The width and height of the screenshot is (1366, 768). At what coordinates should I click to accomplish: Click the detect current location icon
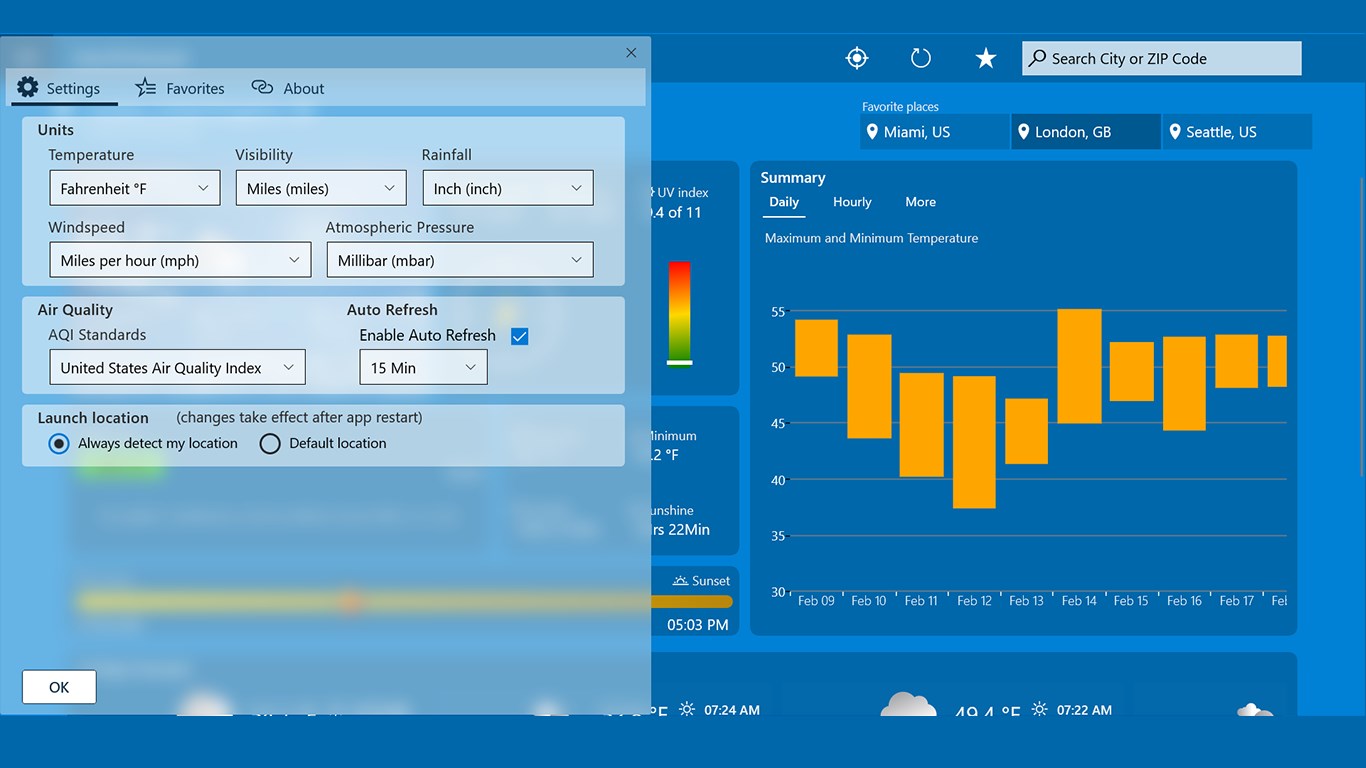(856, 57)
